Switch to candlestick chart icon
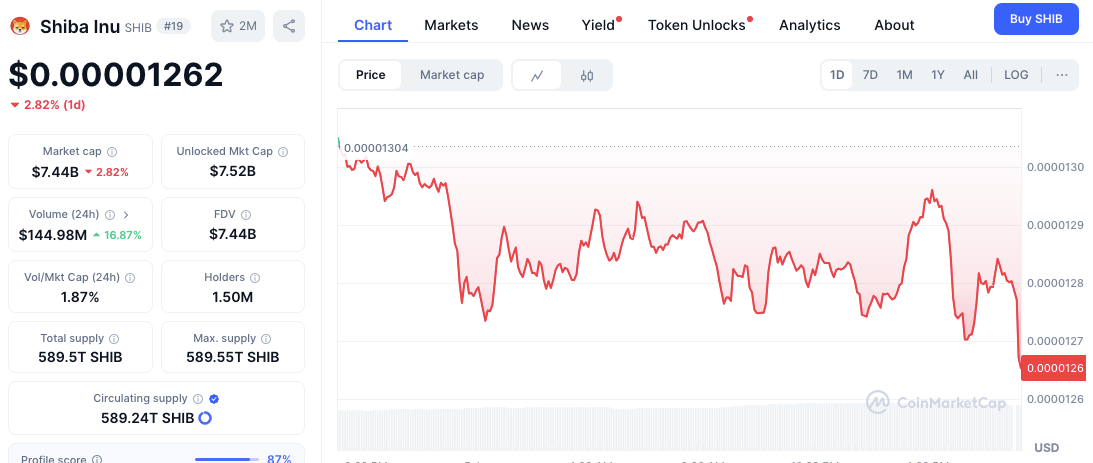 [587, 75]
